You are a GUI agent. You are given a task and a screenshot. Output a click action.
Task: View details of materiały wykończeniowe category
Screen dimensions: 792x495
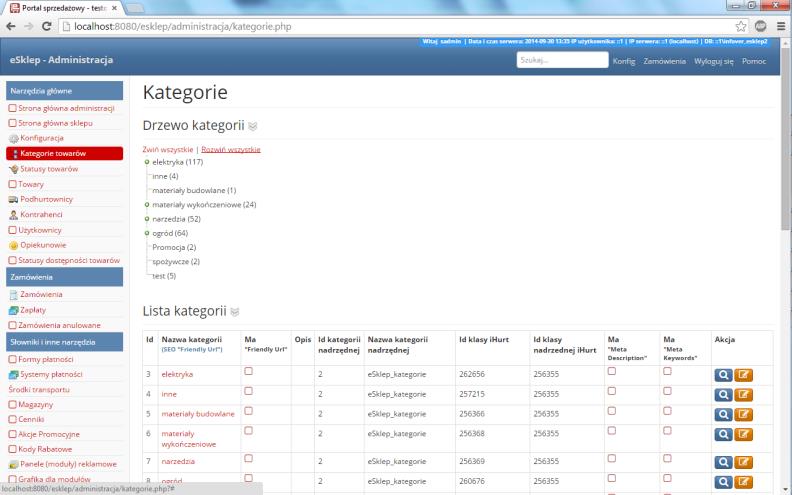(723, 434)
